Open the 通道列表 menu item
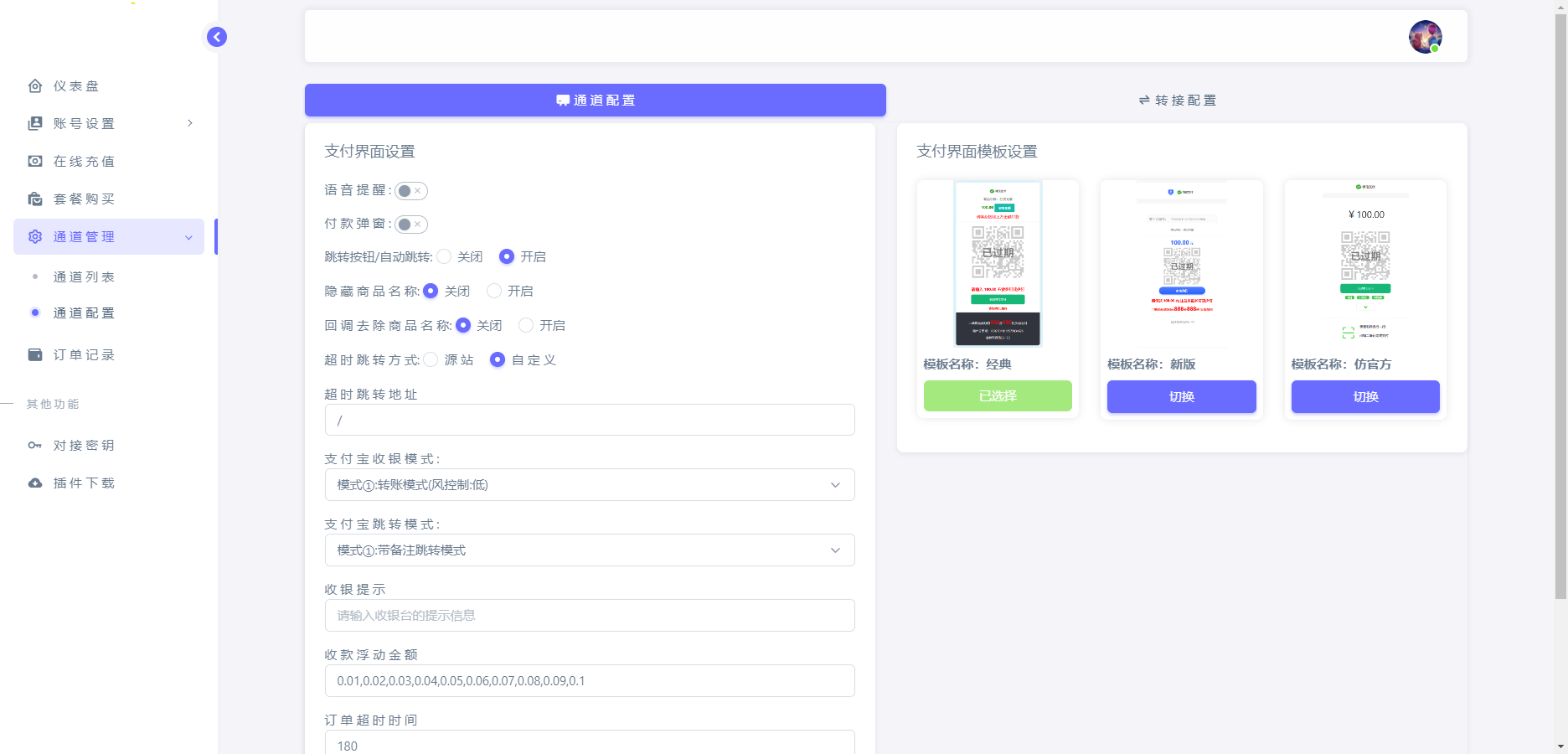 [83, 276]
